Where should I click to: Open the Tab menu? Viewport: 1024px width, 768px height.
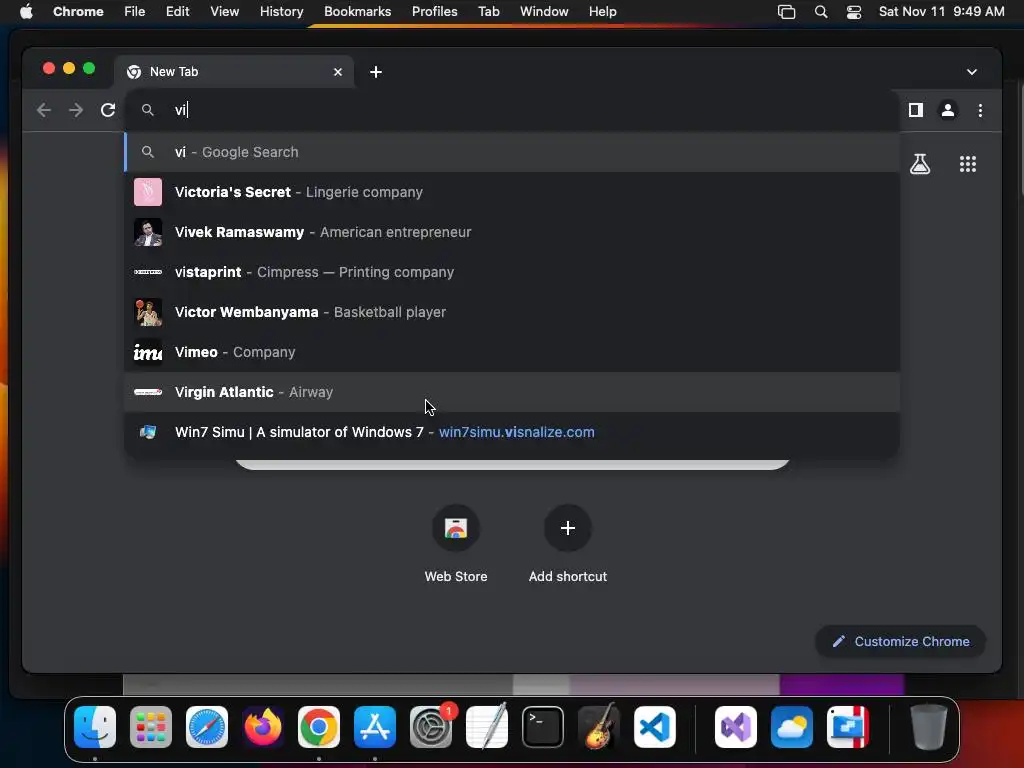point(488,12)
